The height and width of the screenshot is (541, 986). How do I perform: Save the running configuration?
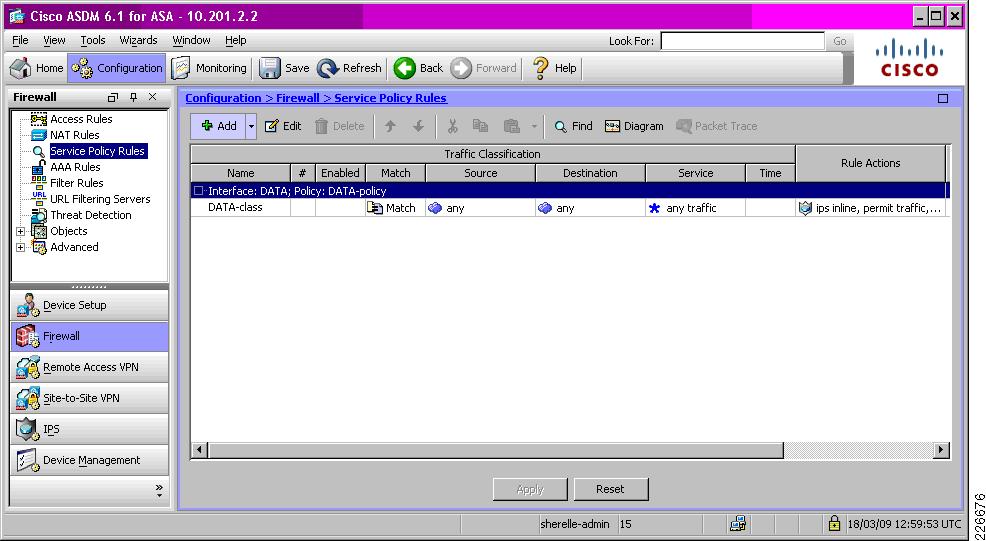pyautogui.click(x=285, y=68)
